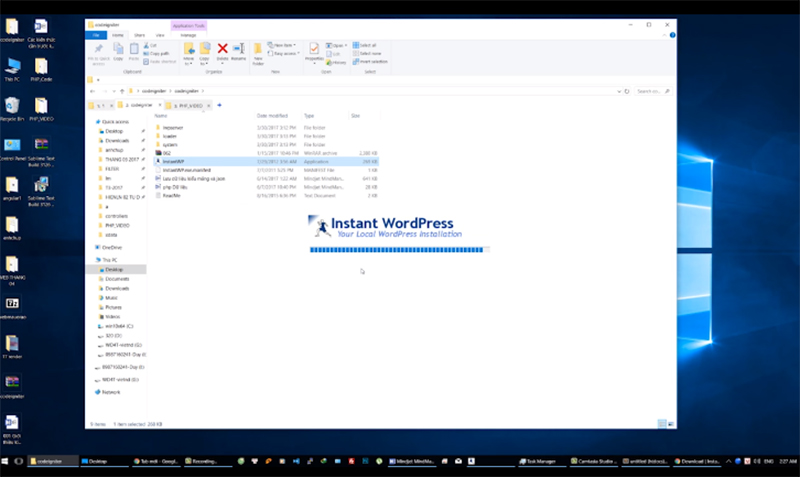This screenshot has width=800, height=477.
Task: Click the Properties icon in ribbon
Action: pos(314,50)
